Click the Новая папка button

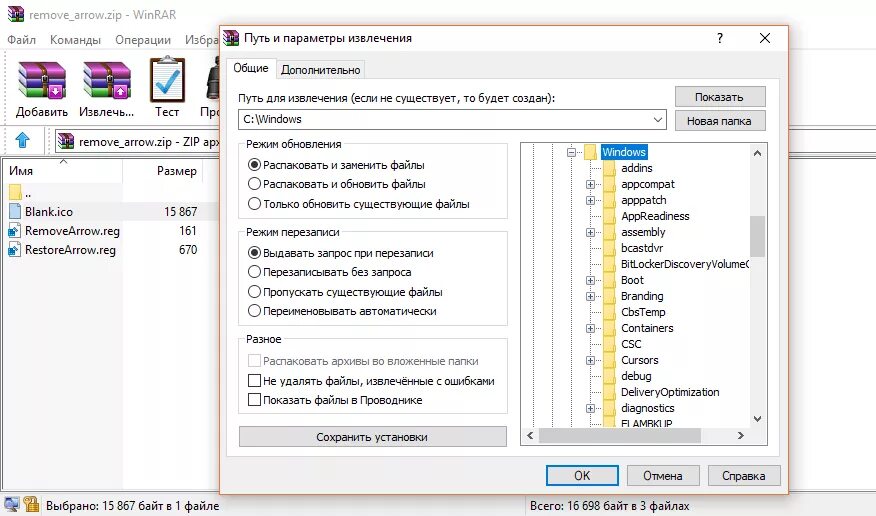tap(720, 121)
